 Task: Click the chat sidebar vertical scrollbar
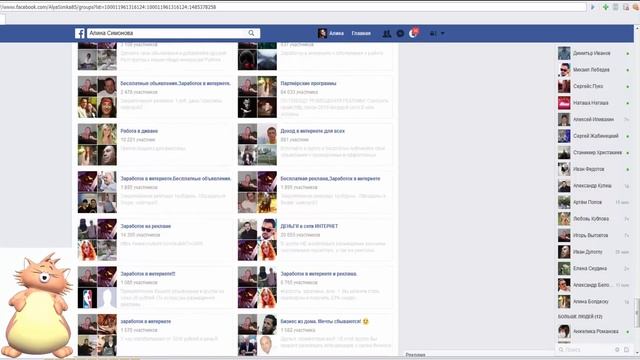[636, 313]
